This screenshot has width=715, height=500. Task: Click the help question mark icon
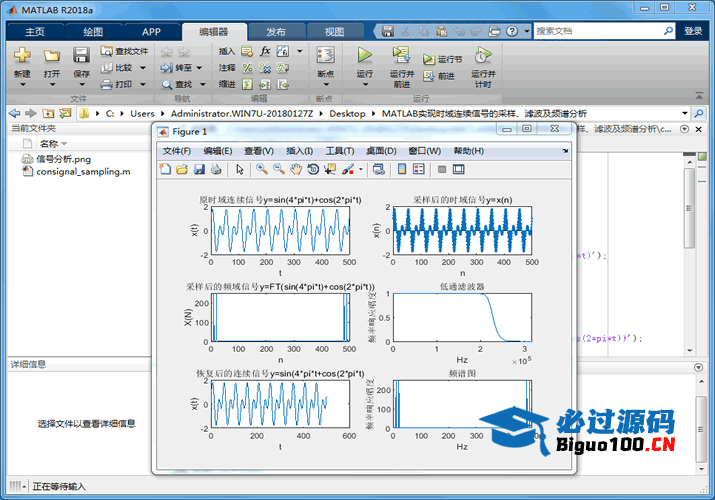tap(512, 31)
